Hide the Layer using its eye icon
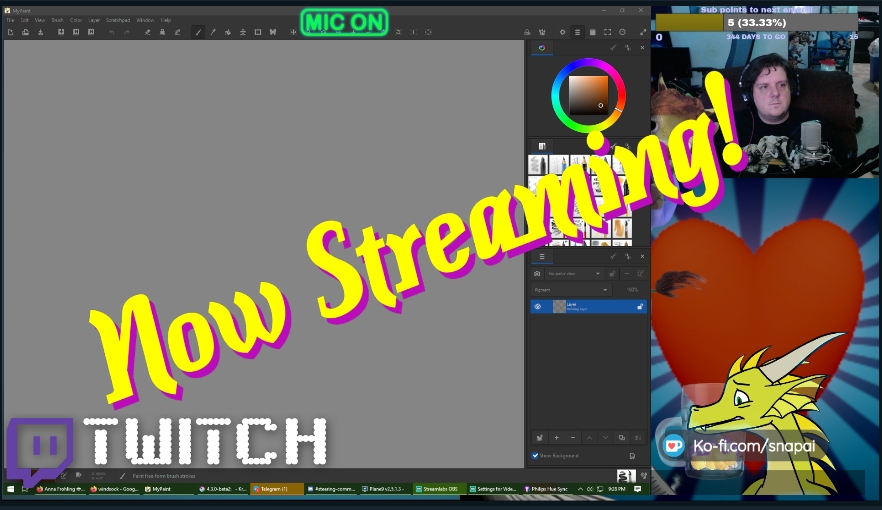882x510 pixels. pyautogui.click(x=538, y=306)
